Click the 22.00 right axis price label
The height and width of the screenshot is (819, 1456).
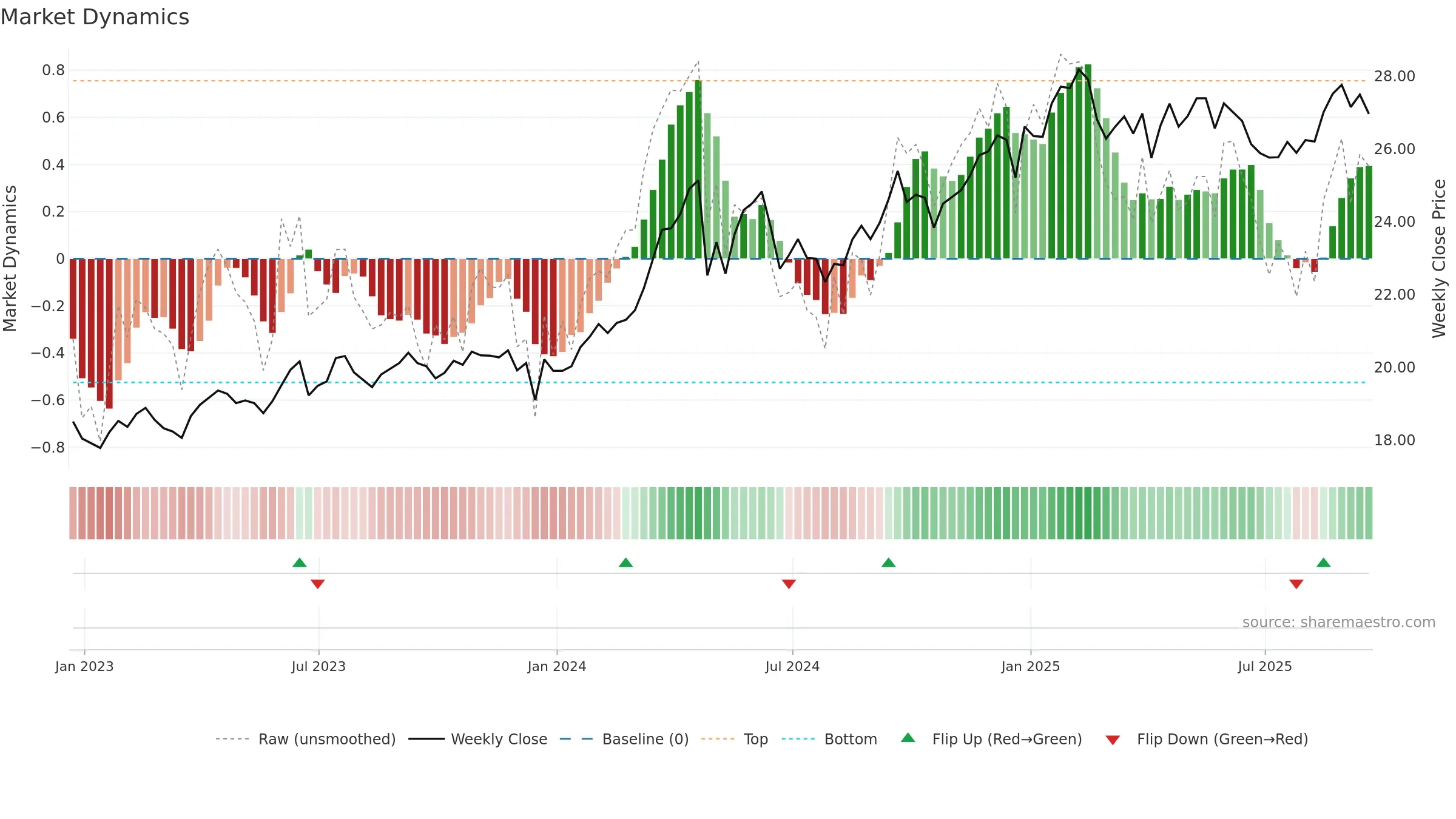[x=1395, y=295]
